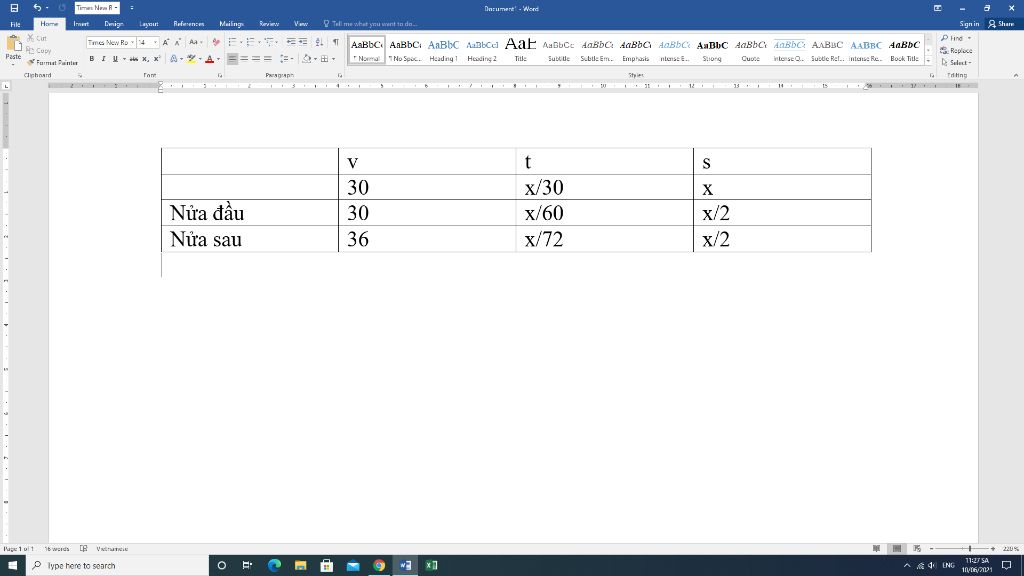Open Ribbon Display Options icon
The width and height of the screenshot is (1024, 576).
937,8
